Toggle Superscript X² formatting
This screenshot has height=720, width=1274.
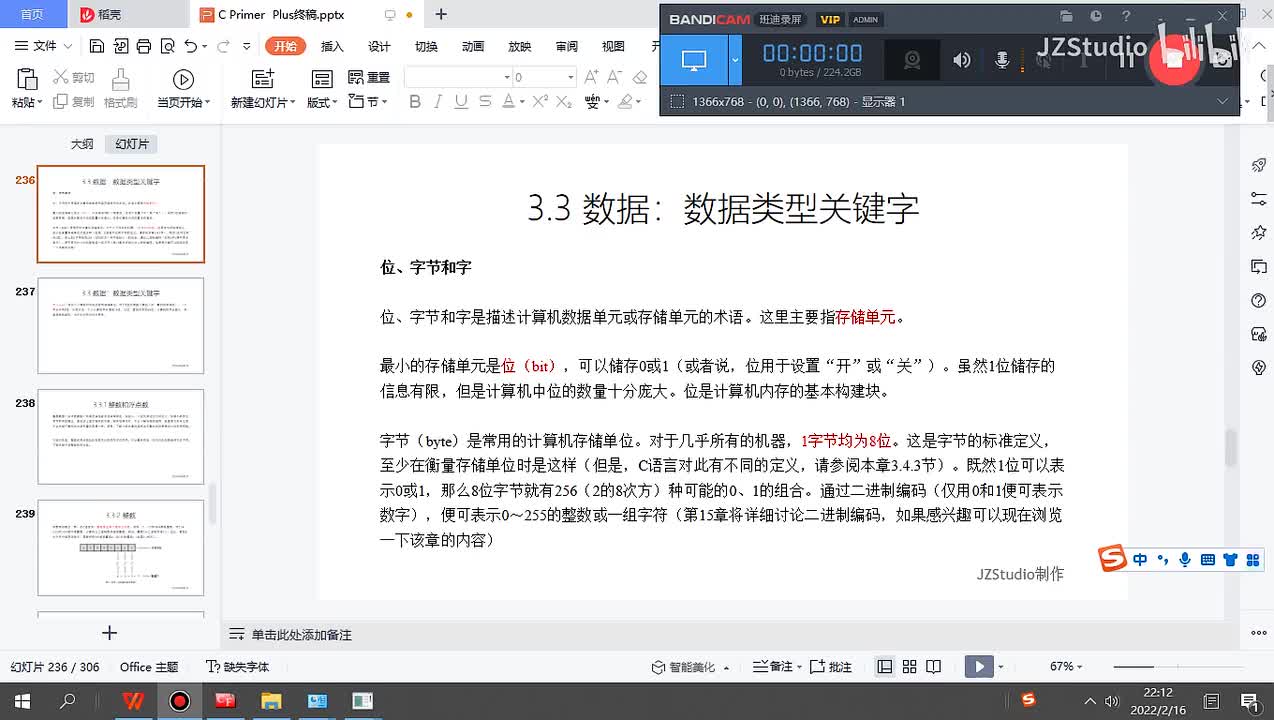coord(540,102)
